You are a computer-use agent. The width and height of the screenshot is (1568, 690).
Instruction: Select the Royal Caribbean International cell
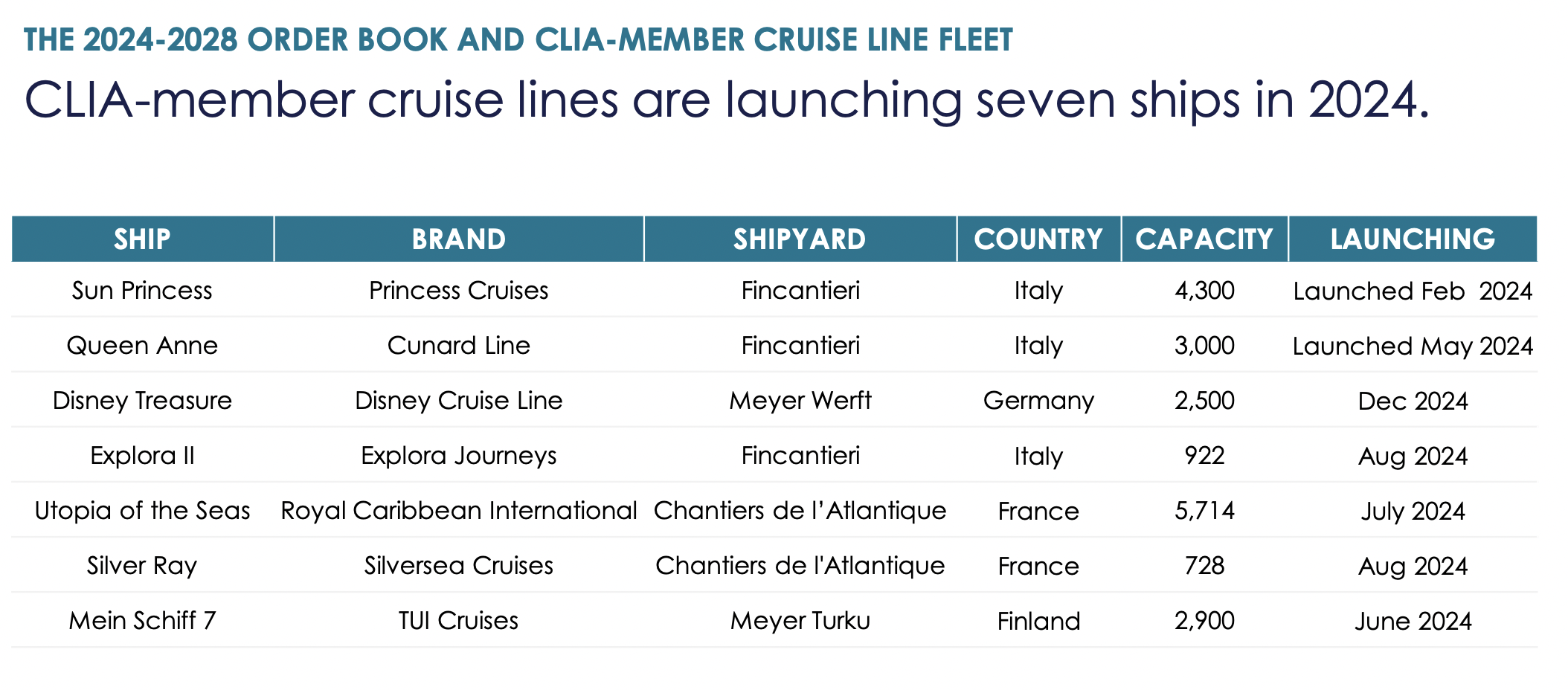[459, 511]
